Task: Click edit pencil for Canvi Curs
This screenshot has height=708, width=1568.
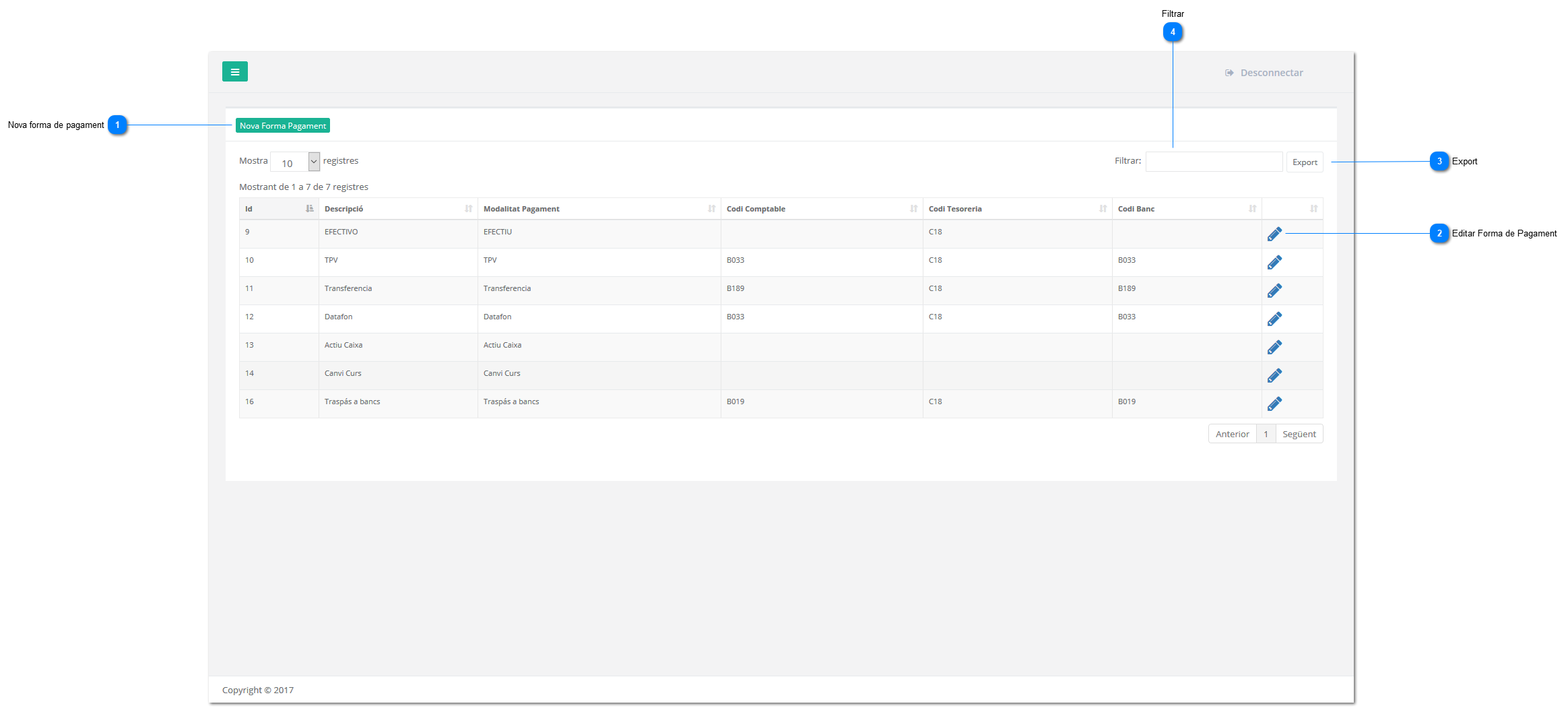Action: pyautogui.click(x=1274, y=375)
